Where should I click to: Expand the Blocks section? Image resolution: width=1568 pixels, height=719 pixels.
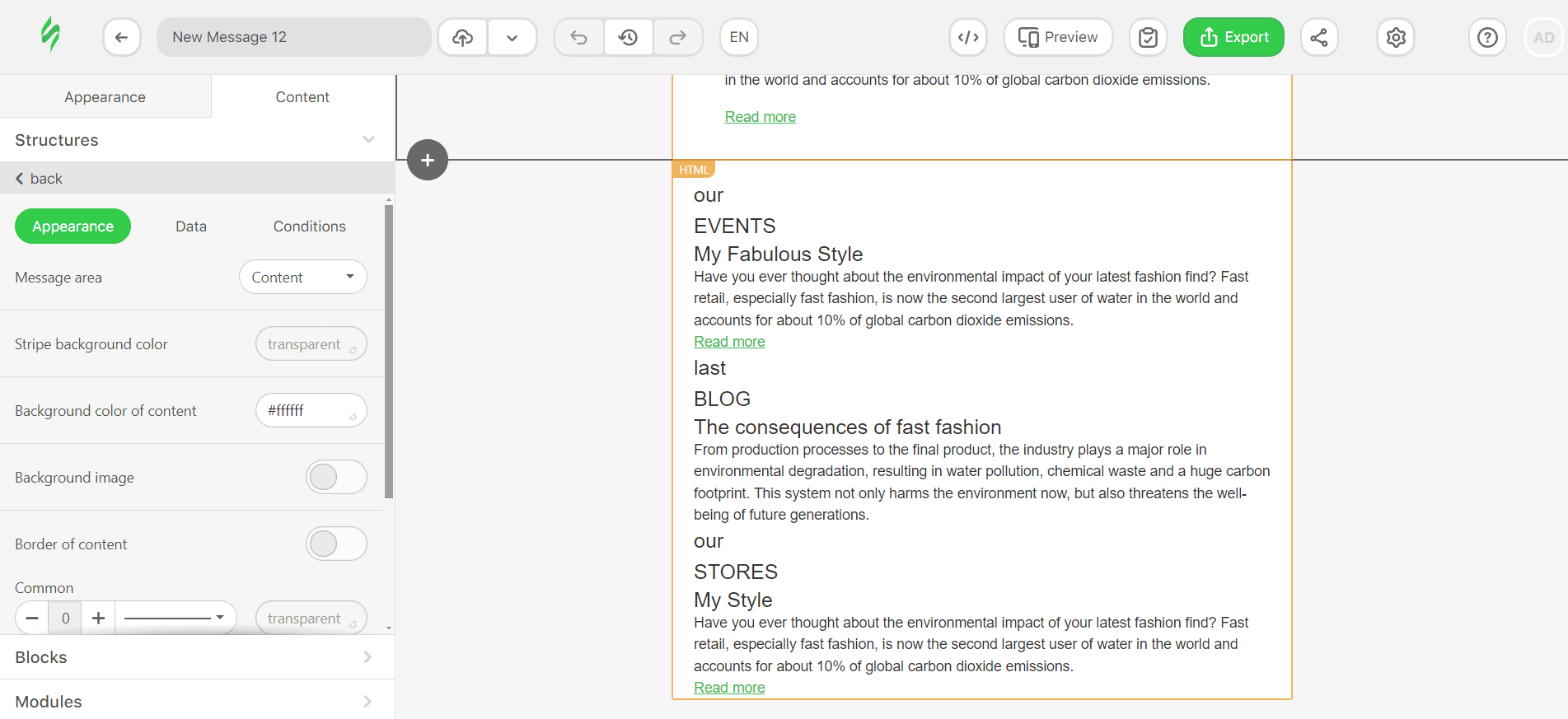(x=197, y=657)
